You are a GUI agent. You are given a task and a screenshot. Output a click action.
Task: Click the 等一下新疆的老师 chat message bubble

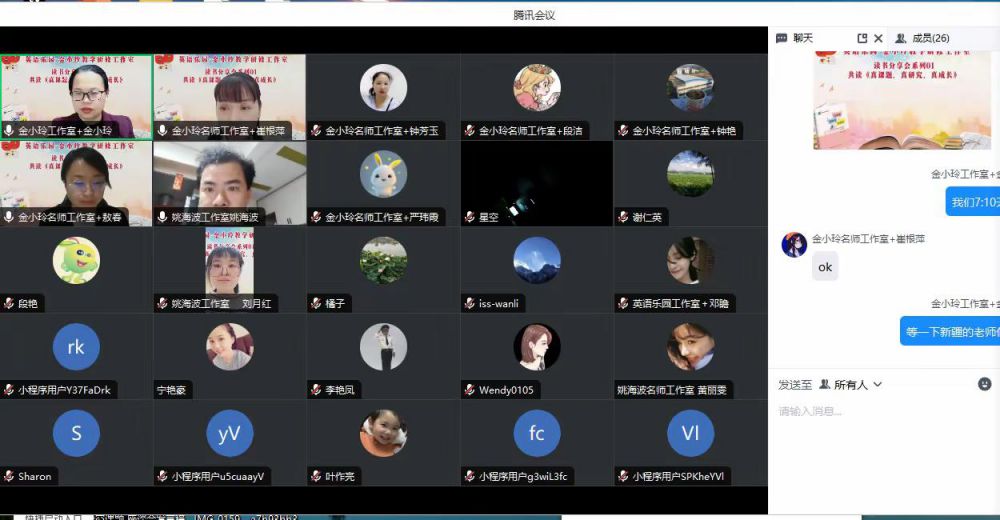[950, 331]
